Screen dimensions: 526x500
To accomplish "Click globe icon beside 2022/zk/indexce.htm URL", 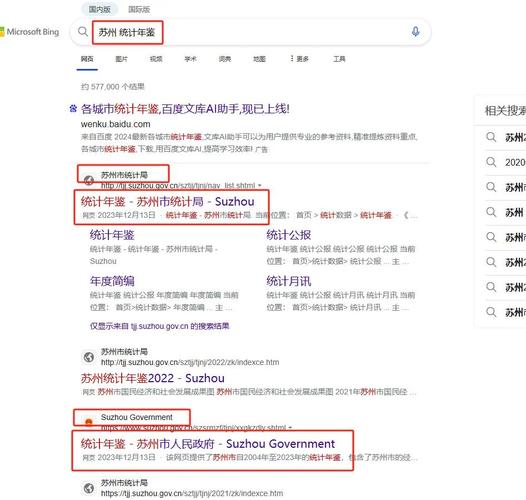I will click(89, 357).
